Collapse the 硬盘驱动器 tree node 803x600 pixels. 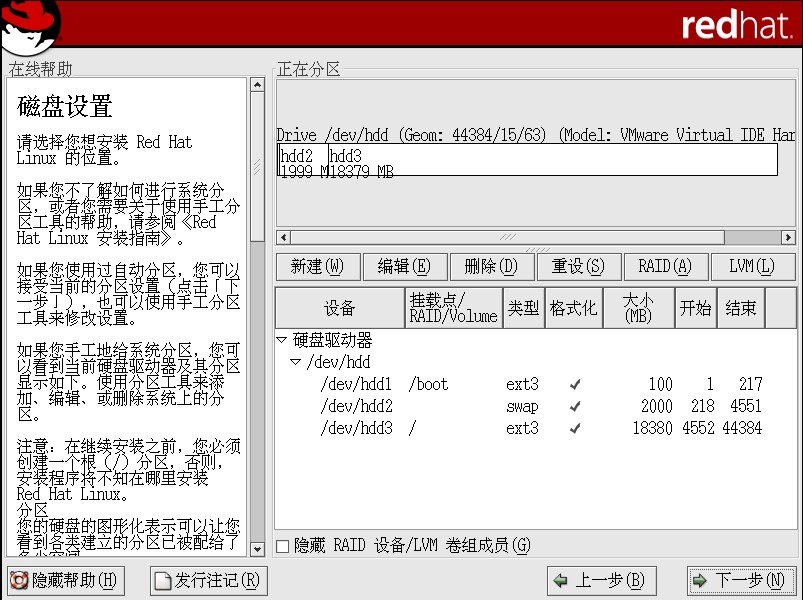tap(281, 339)
